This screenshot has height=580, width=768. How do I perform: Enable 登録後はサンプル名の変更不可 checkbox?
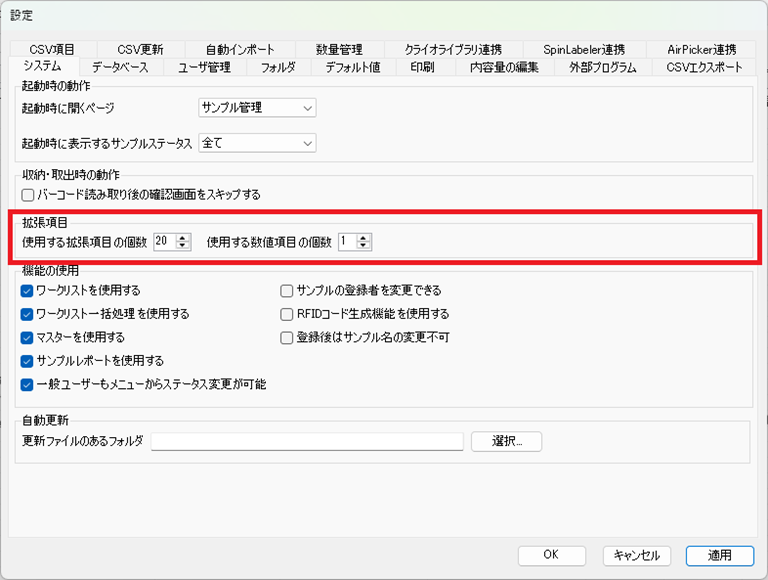coord(287,338)
